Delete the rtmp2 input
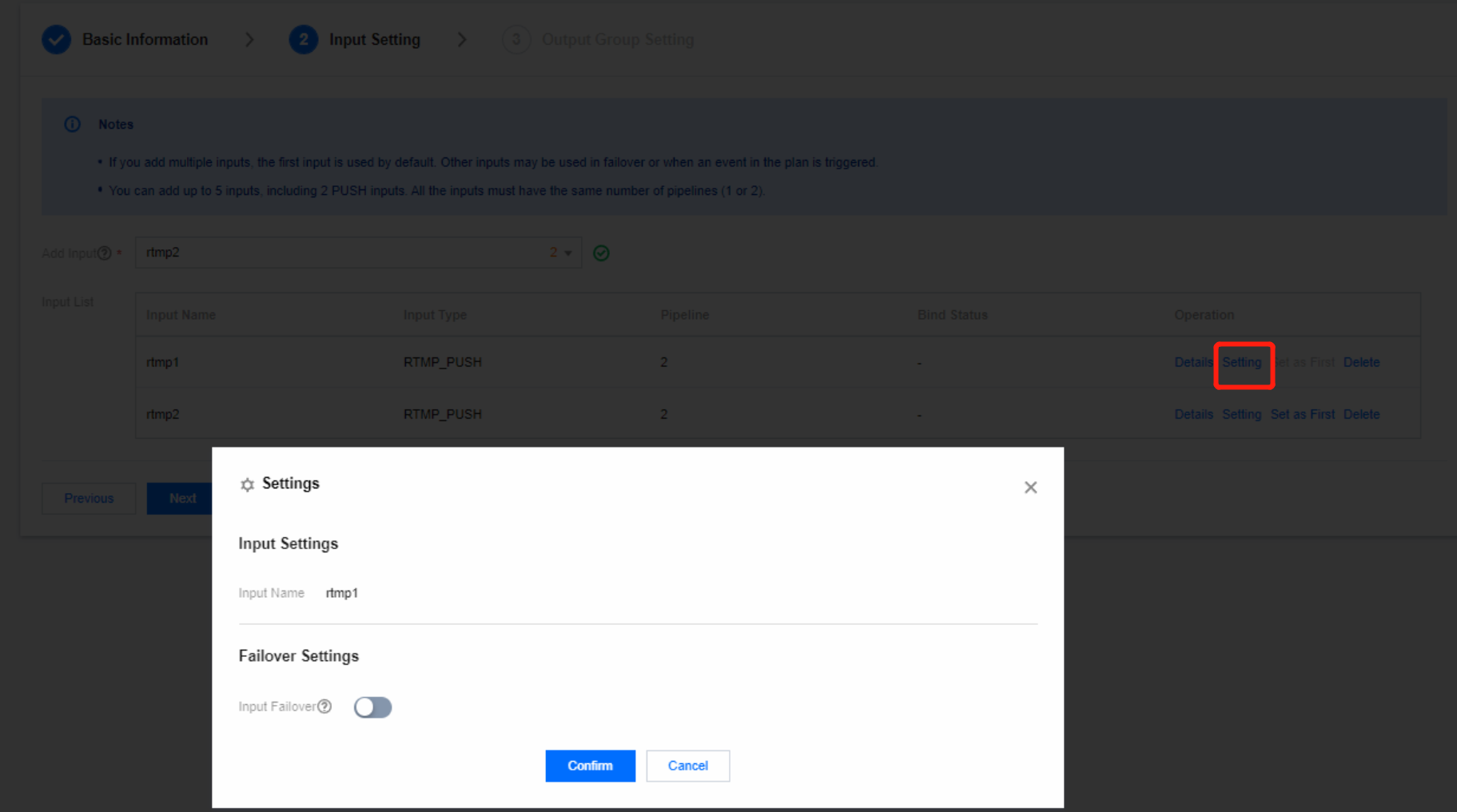Screen dimensions: 1457x812 (1361, 414)
